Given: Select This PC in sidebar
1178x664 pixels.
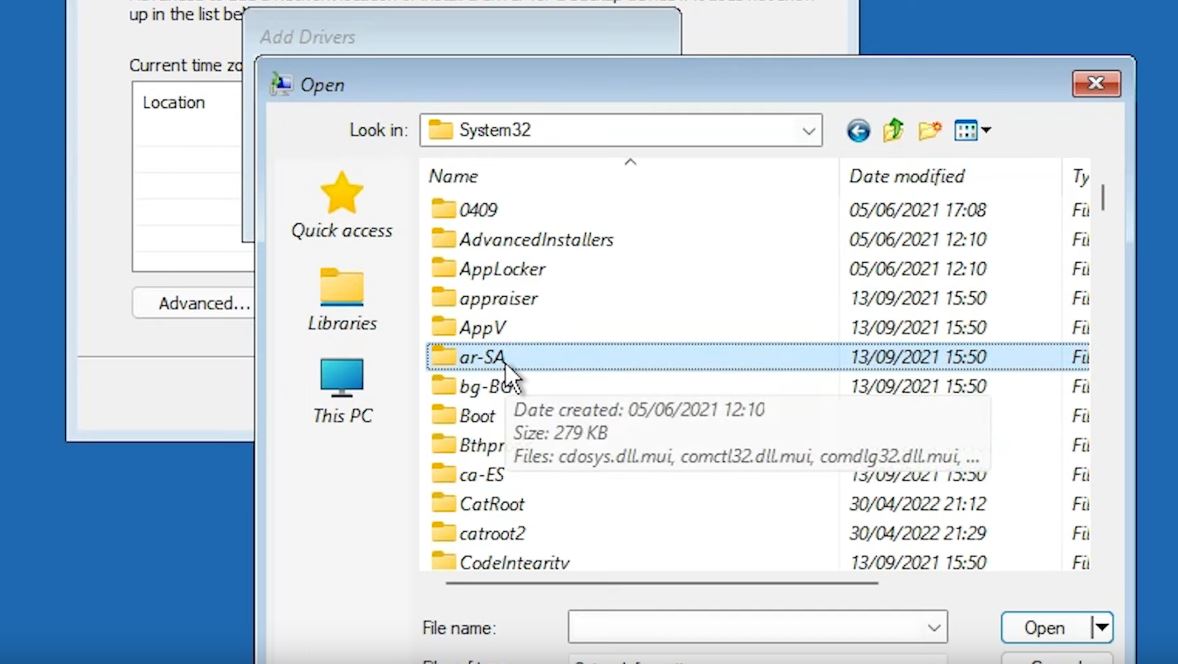Looking at the screenshot, I should click(x=342, y=391).
